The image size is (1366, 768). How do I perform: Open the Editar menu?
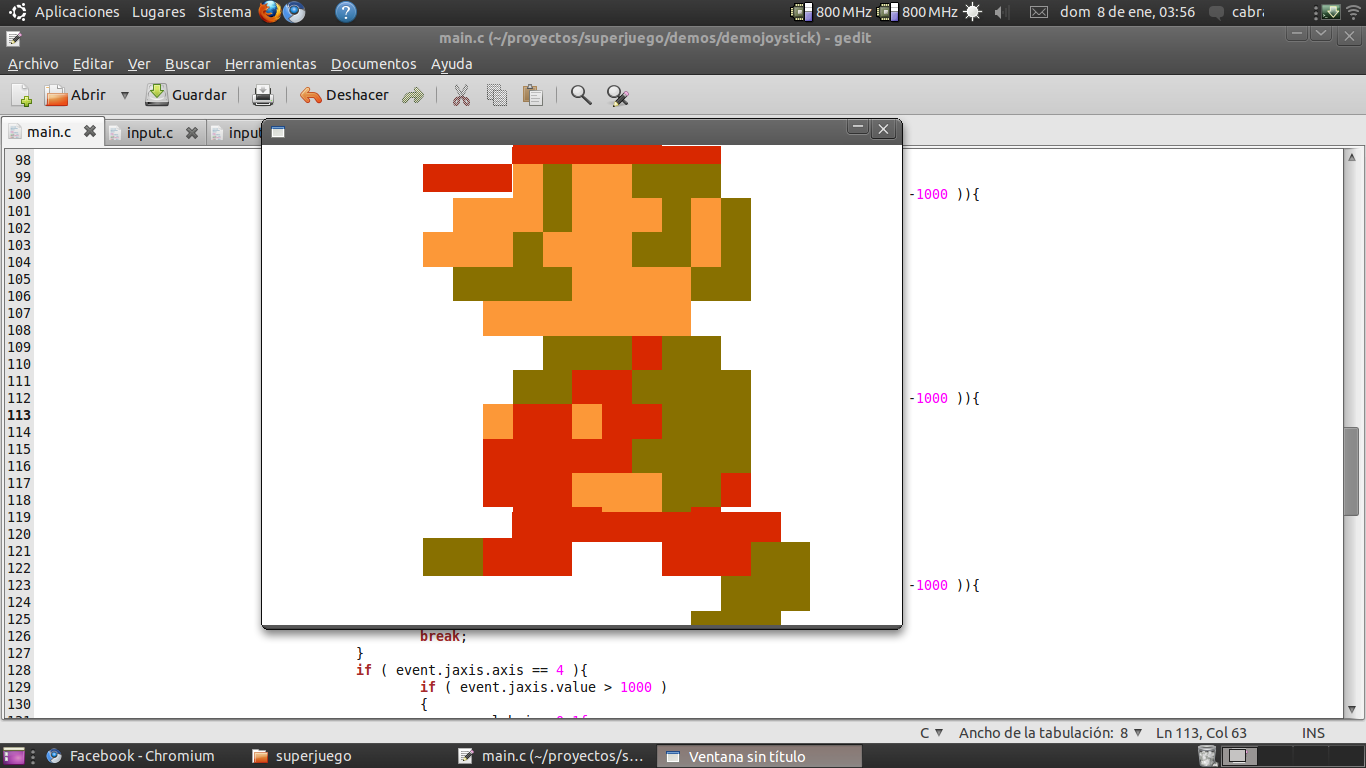93,64
